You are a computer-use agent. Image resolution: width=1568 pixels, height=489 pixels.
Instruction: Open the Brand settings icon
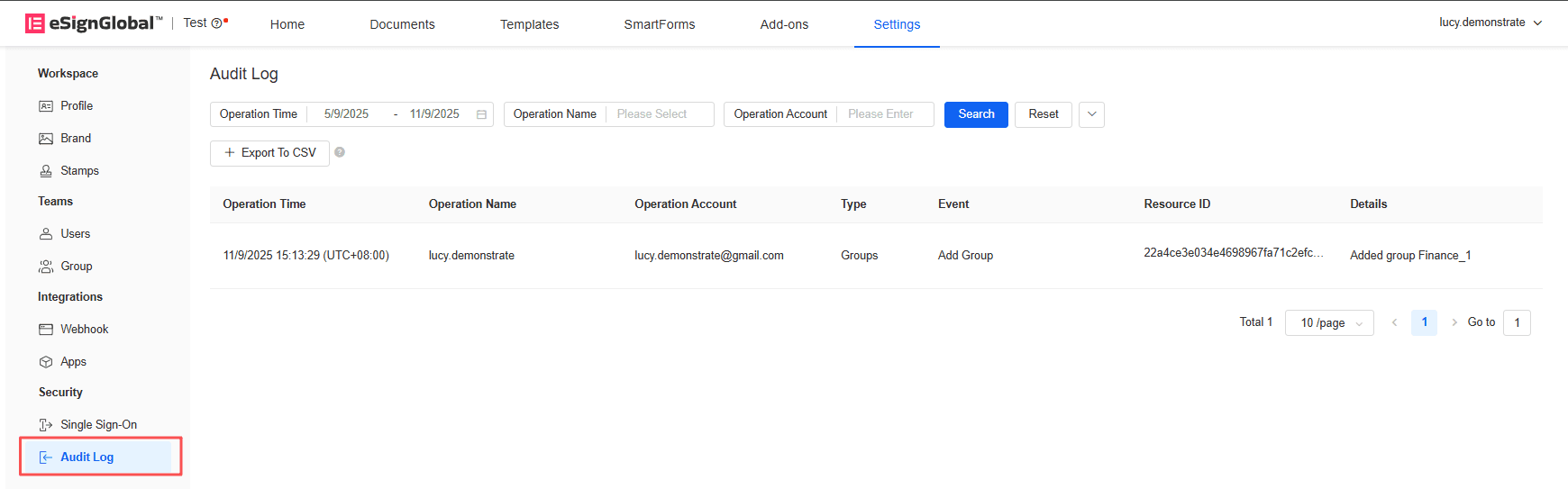pyautogui.click(x=46, y=139)
